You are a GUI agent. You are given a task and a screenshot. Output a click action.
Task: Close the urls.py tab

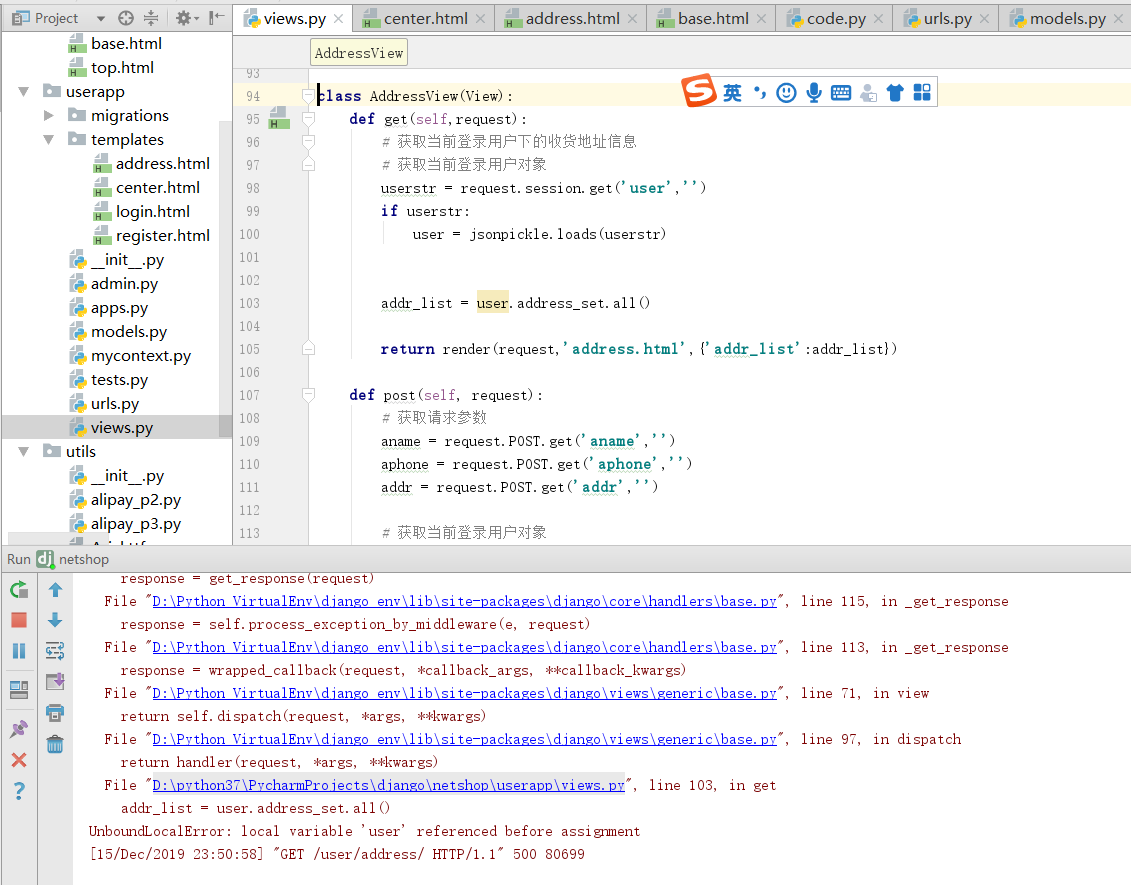point(984,19)
